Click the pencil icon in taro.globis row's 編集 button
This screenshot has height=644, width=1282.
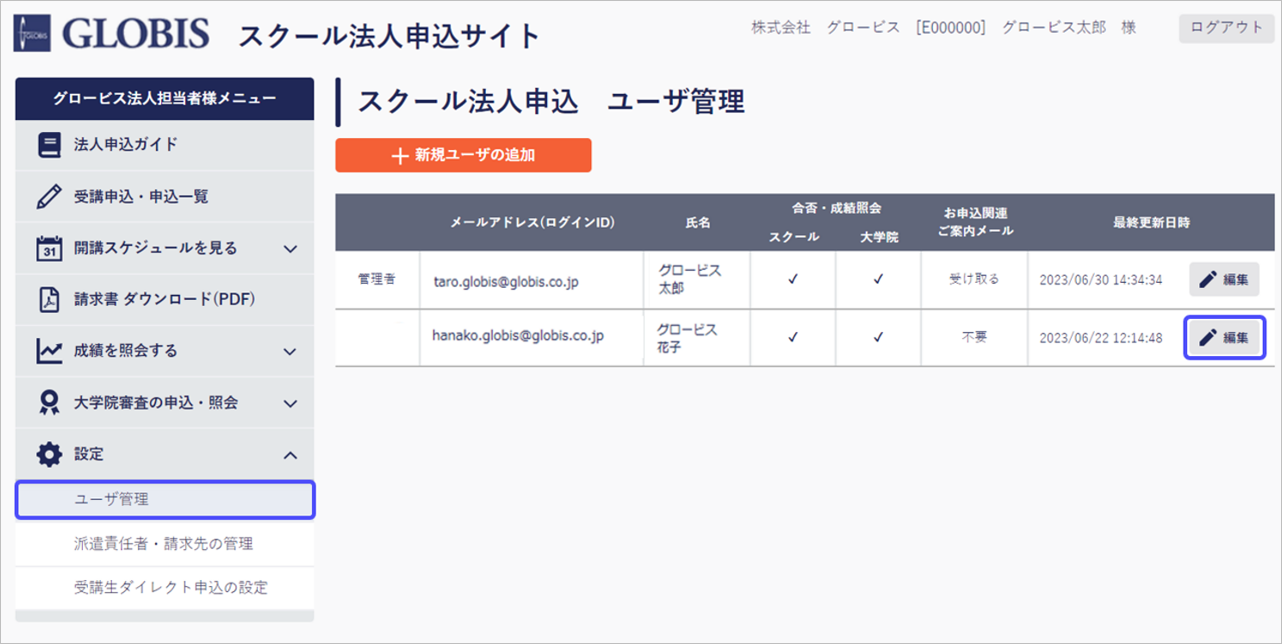(1207, 280)
